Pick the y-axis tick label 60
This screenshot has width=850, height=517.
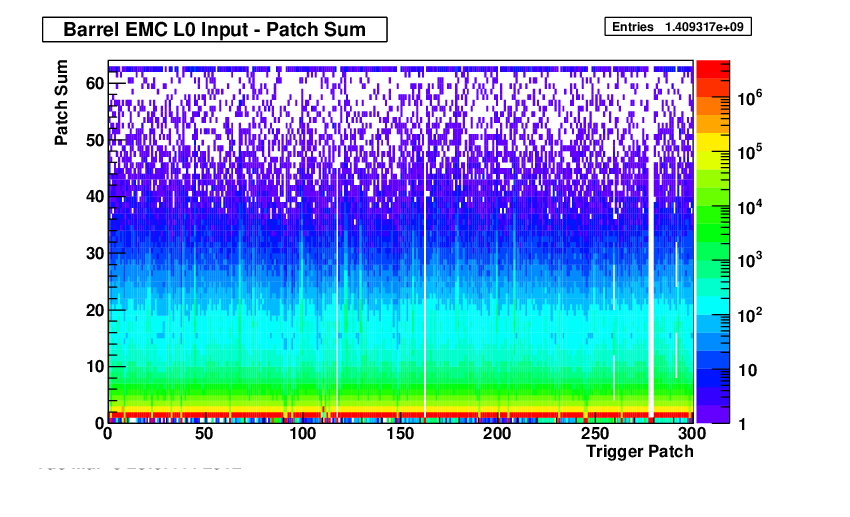(95, 83)
